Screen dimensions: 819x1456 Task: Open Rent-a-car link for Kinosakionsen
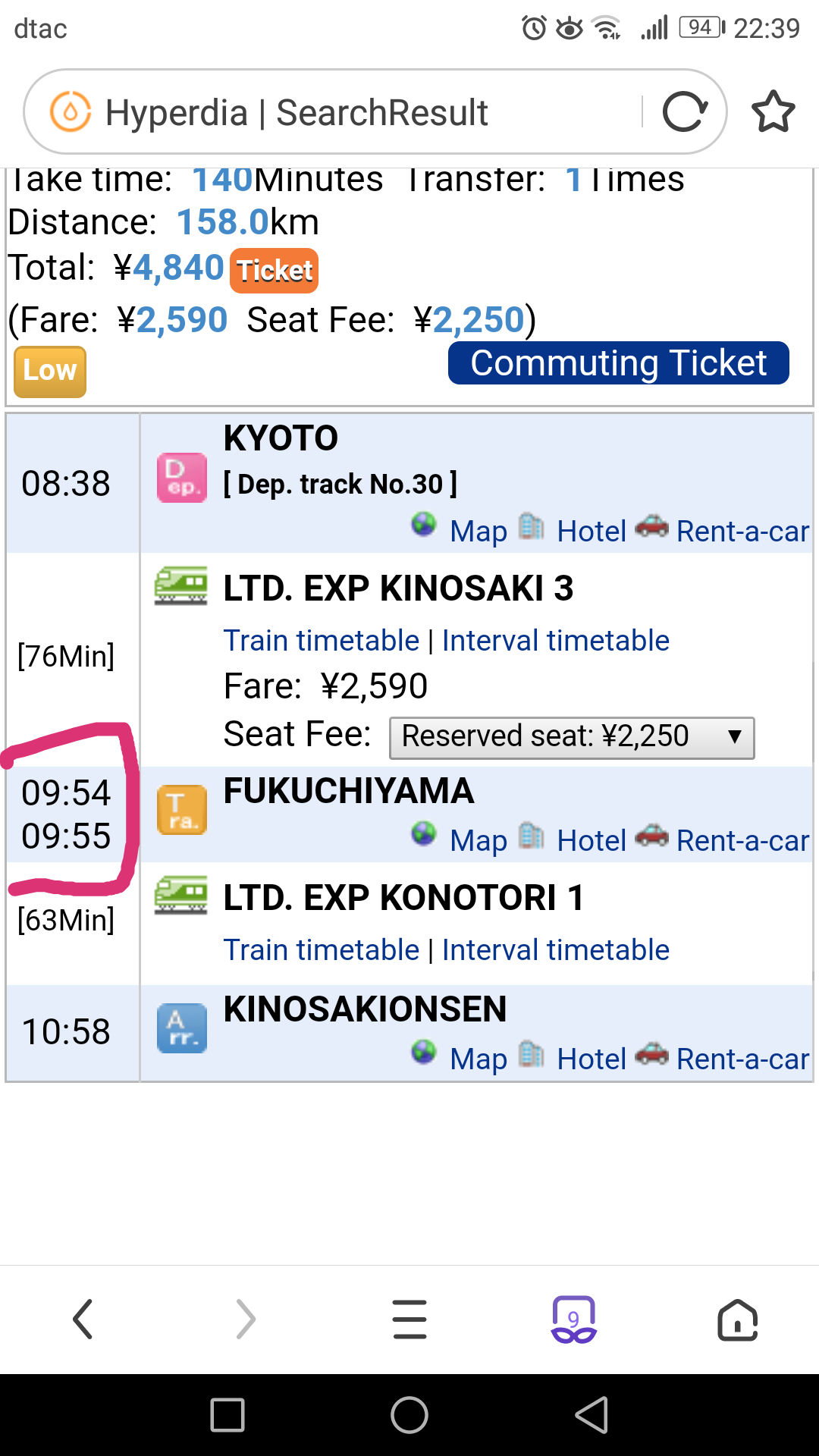pos(742,1059)
